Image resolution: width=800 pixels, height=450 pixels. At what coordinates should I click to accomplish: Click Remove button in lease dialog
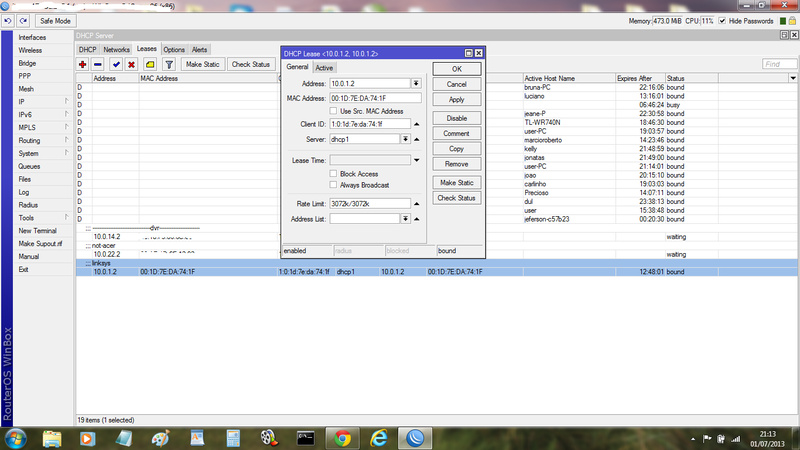coord(457,164)
